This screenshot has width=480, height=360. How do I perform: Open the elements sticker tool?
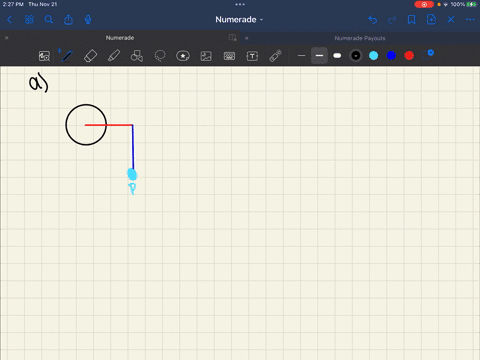click(x=183, y=56)
